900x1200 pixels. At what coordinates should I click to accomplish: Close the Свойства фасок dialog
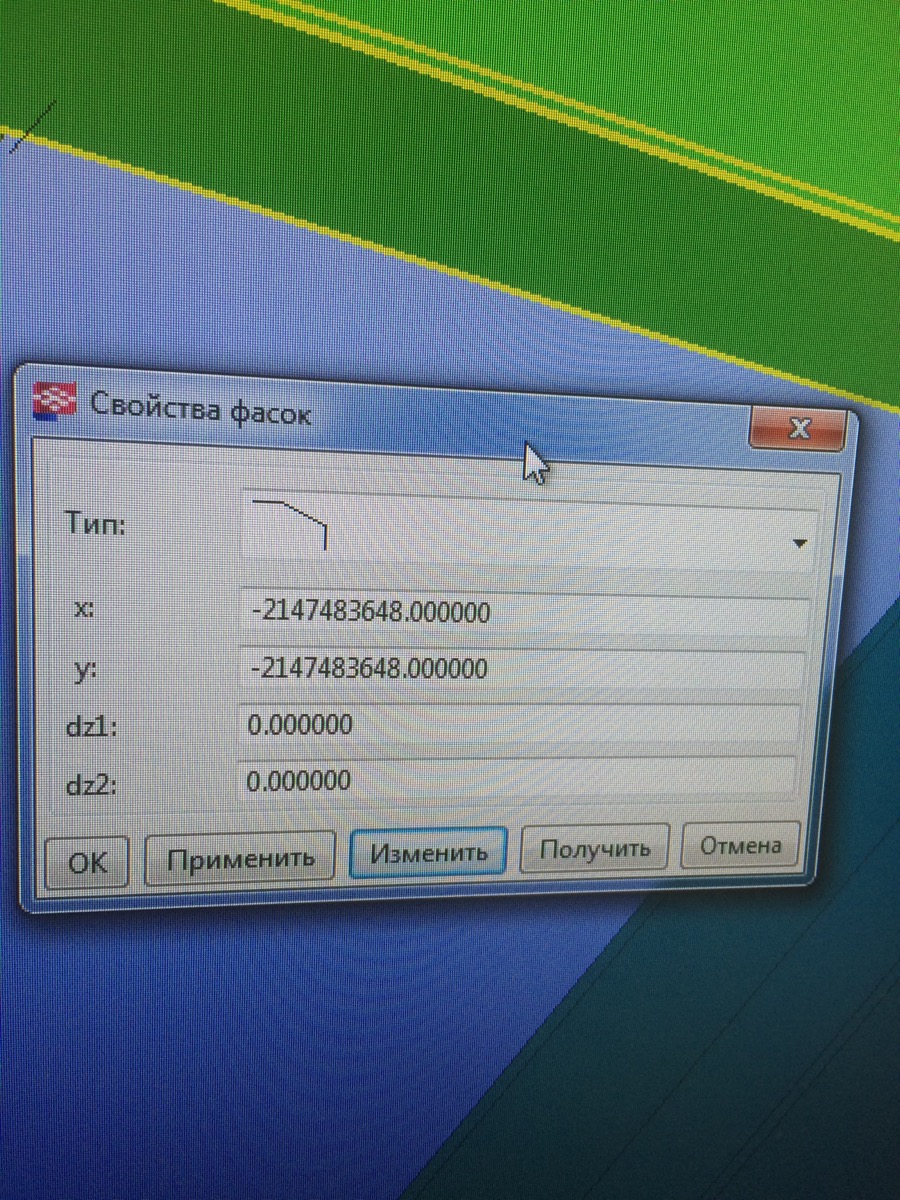pos(798,429)
